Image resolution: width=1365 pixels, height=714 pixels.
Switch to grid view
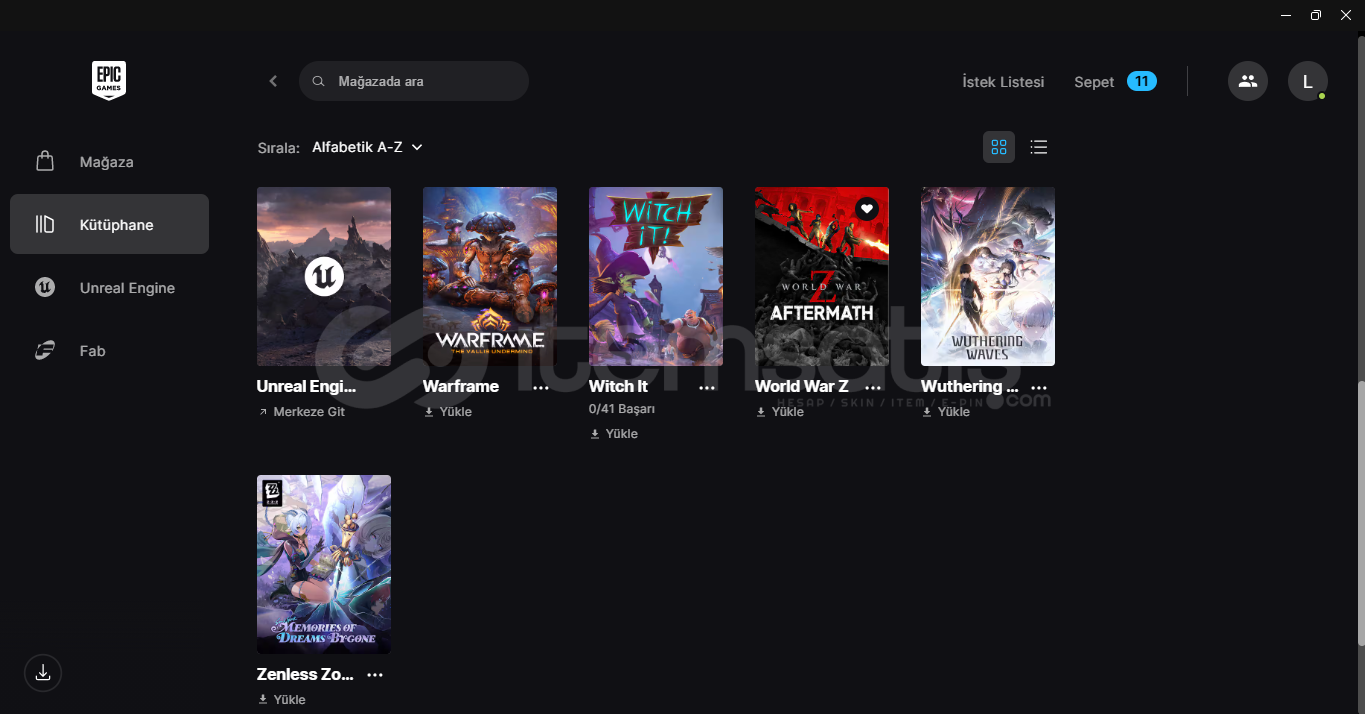coord(999,147)
